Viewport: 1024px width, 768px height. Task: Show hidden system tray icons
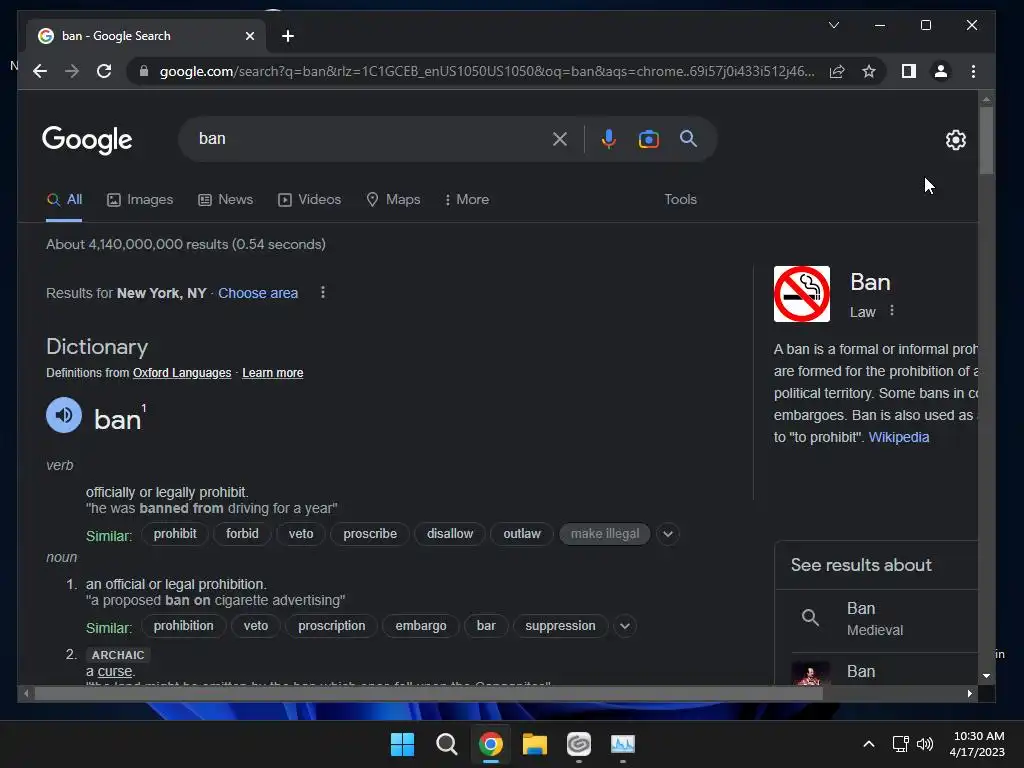click(x=869, y=744)
